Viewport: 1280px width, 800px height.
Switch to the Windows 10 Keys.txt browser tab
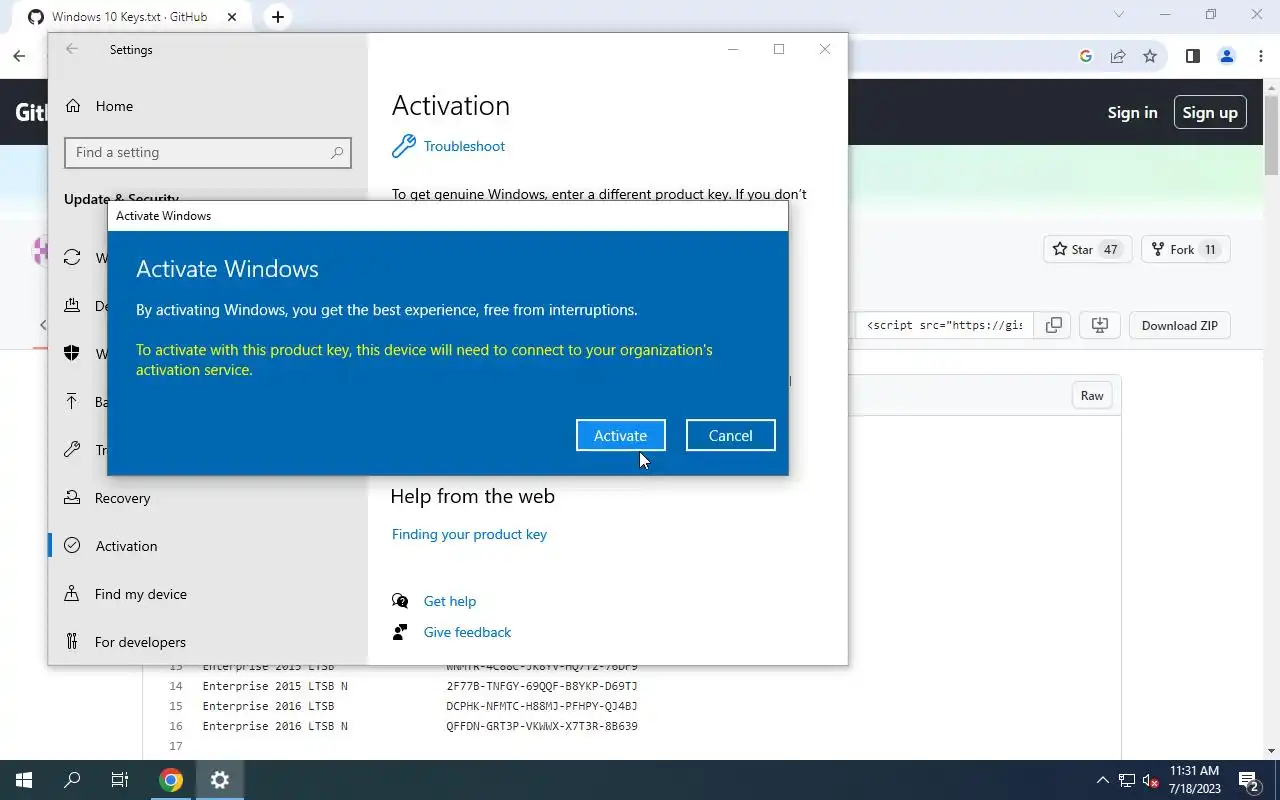click(x=130, y=17)
